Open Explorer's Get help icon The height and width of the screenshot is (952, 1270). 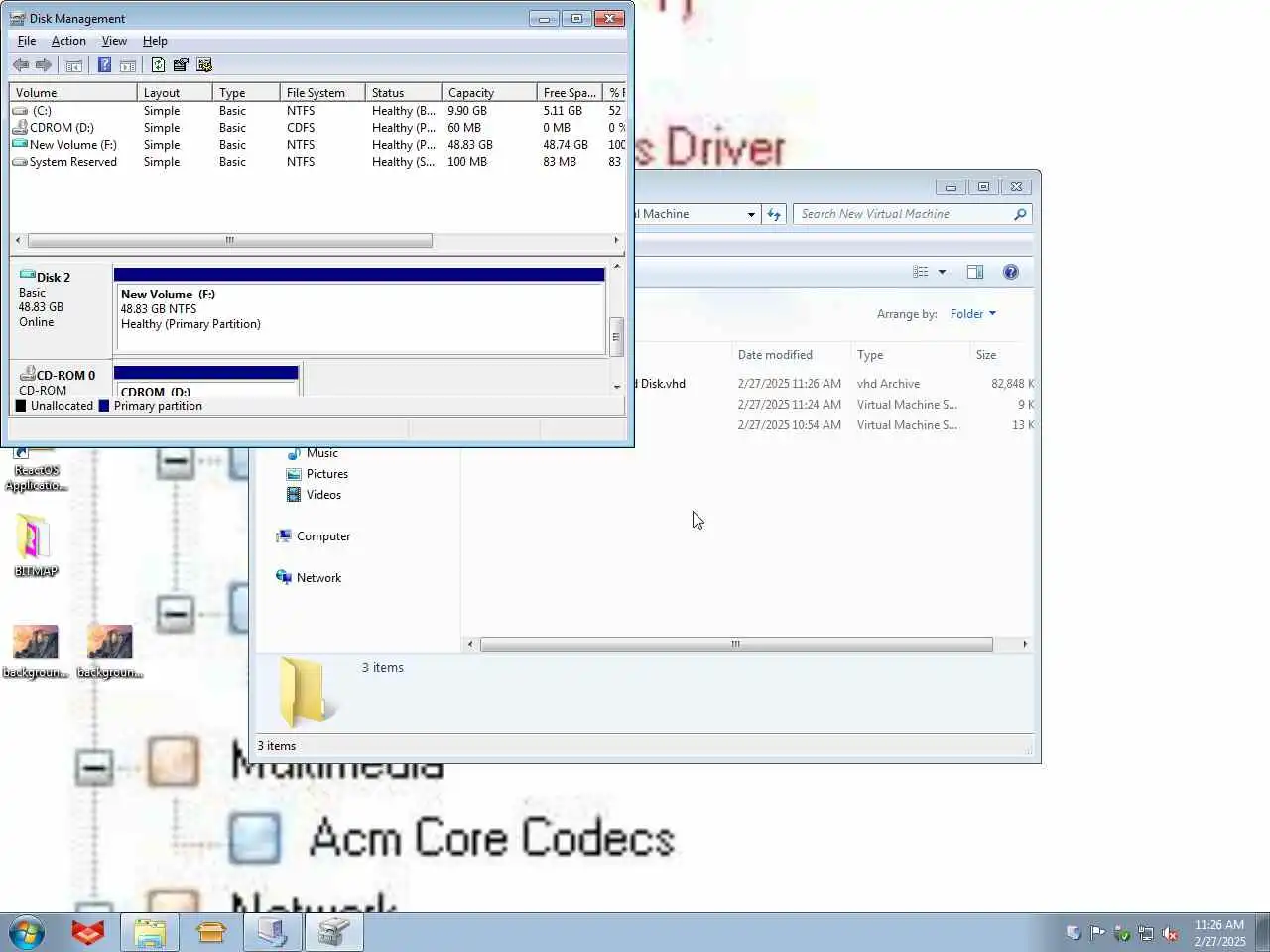point(1011,272)
